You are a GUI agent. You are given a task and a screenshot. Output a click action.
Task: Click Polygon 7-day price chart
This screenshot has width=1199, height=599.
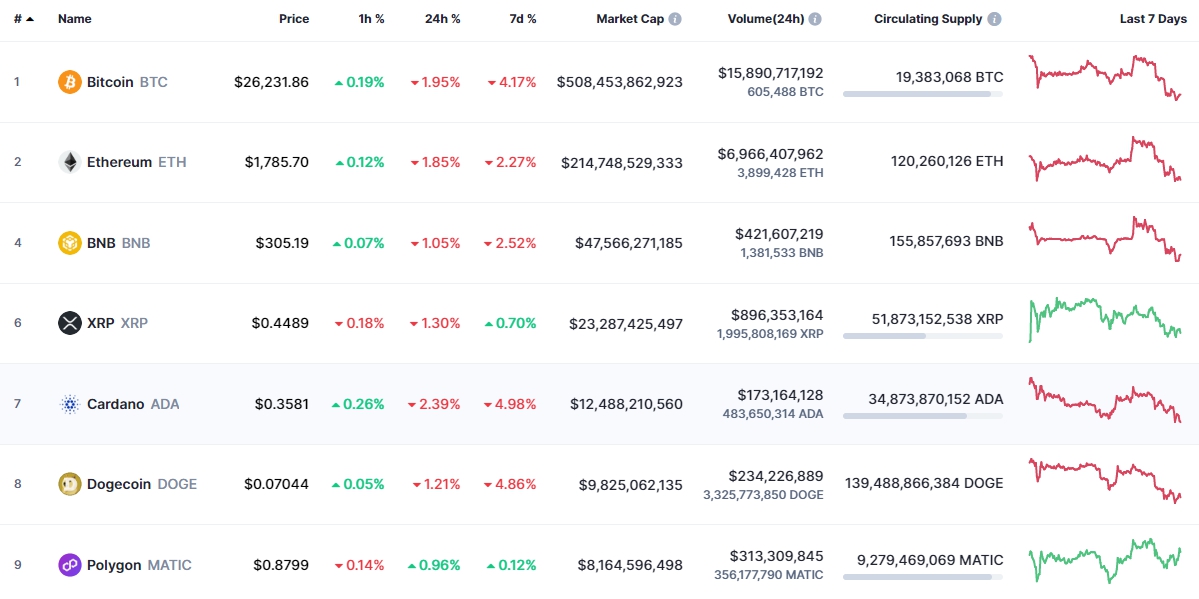(x=1106, y=561)
